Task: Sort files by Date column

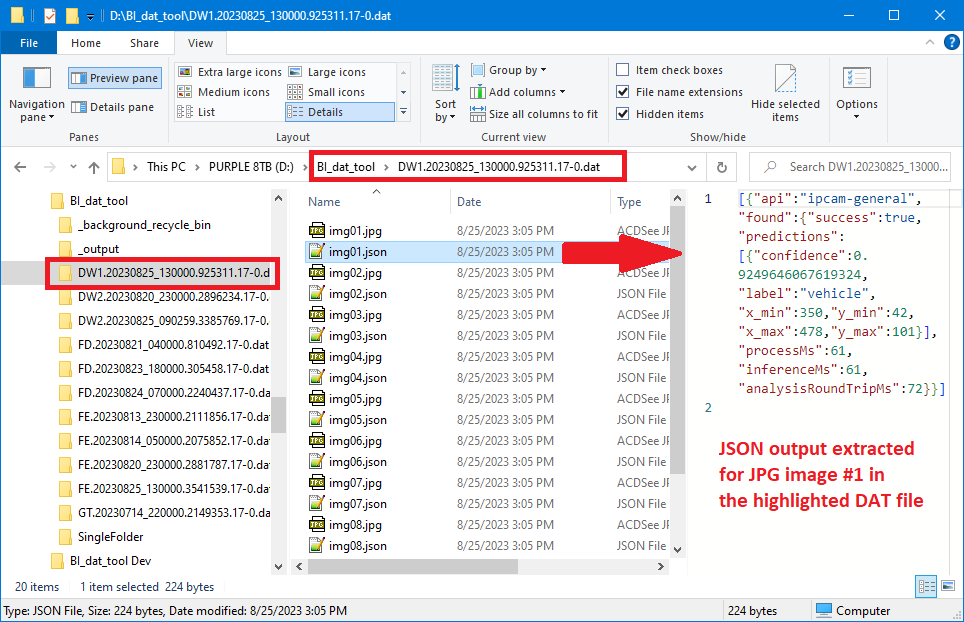Action: [x=469, y=202]
